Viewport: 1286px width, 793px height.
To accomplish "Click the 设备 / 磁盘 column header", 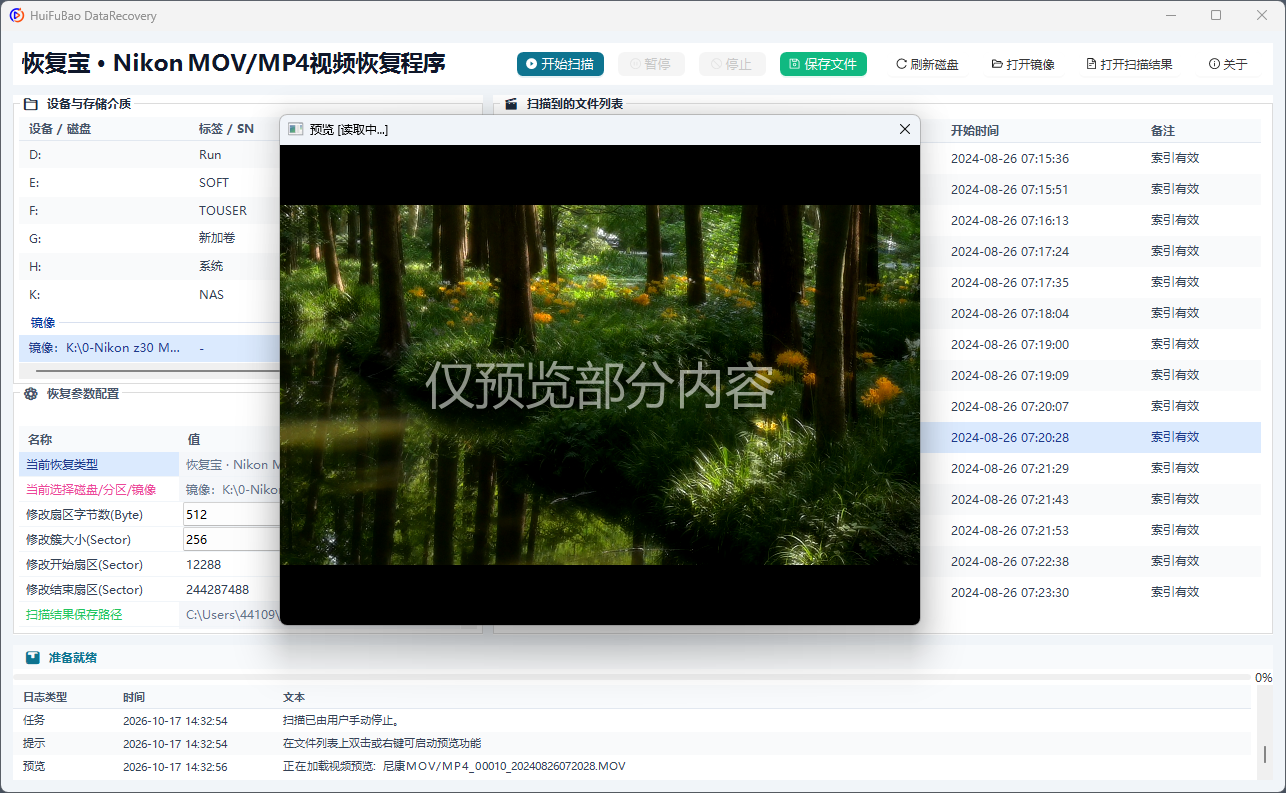I will 60,129.
